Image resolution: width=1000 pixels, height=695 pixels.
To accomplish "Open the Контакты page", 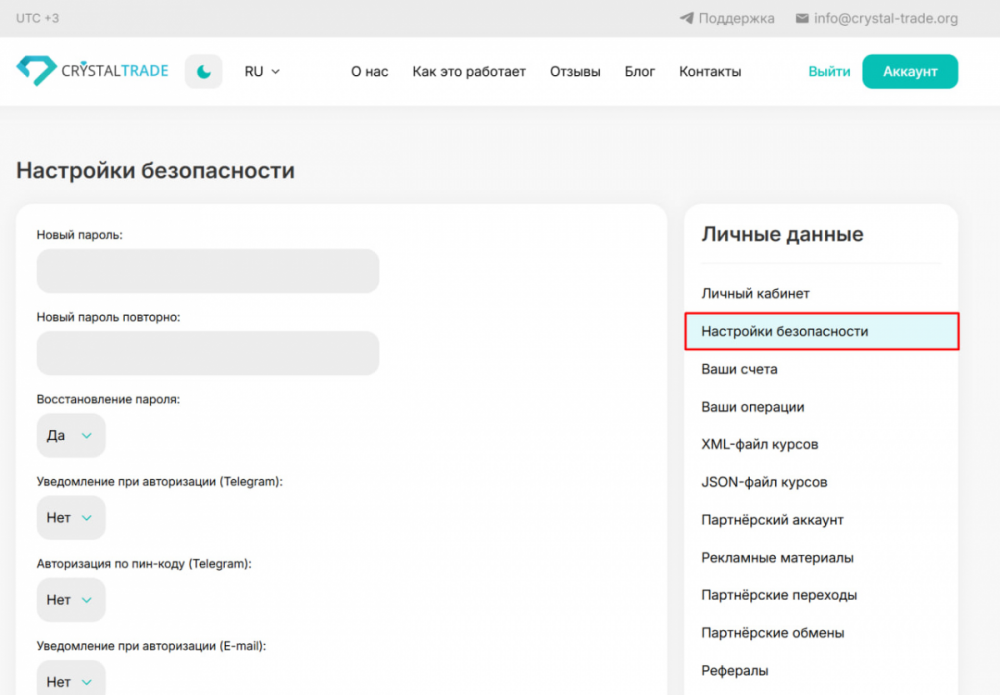I will [x=710, y=72].
